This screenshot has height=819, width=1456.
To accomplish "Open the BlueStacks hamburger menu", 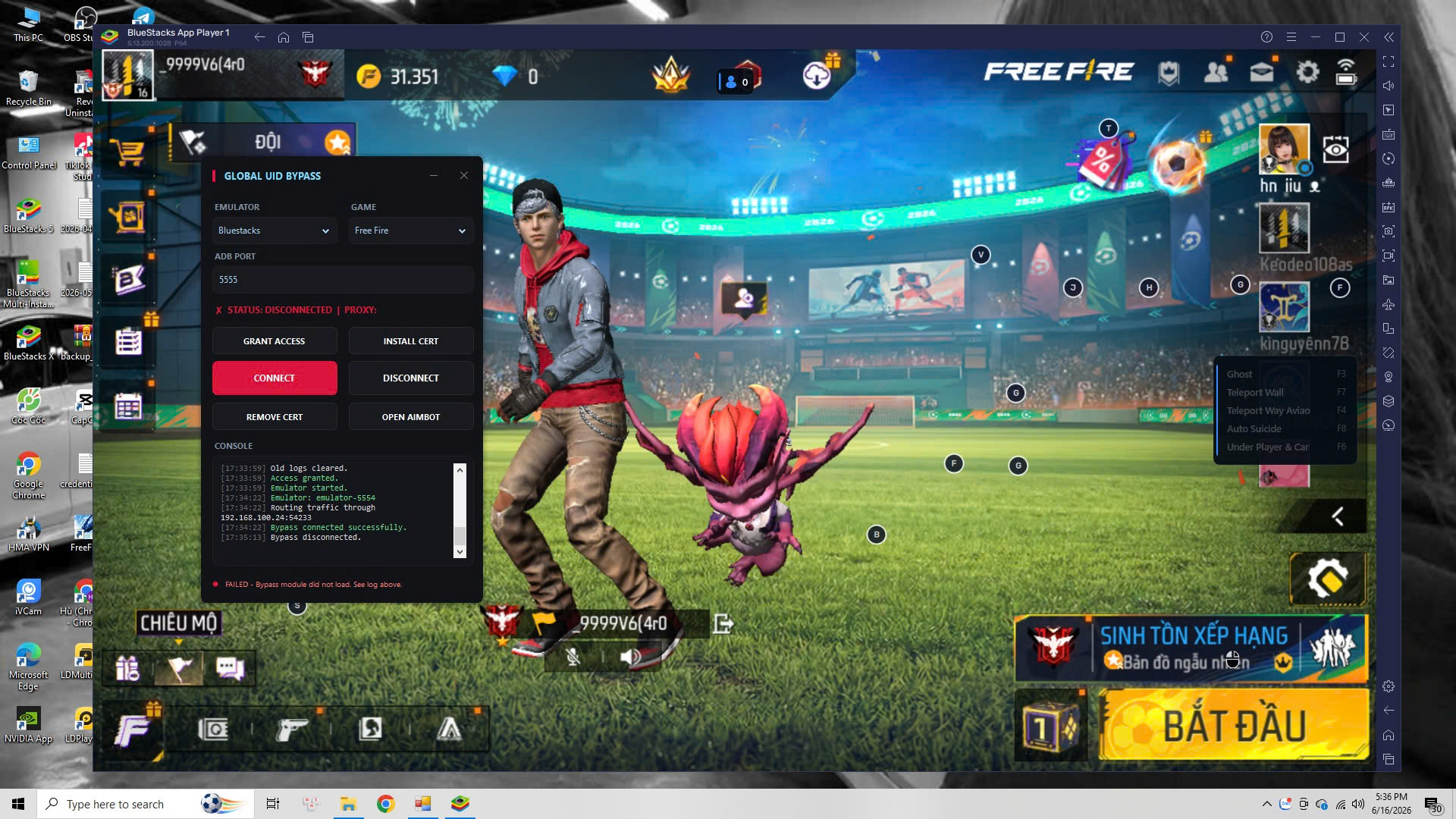I will [x=1291, y=37].
